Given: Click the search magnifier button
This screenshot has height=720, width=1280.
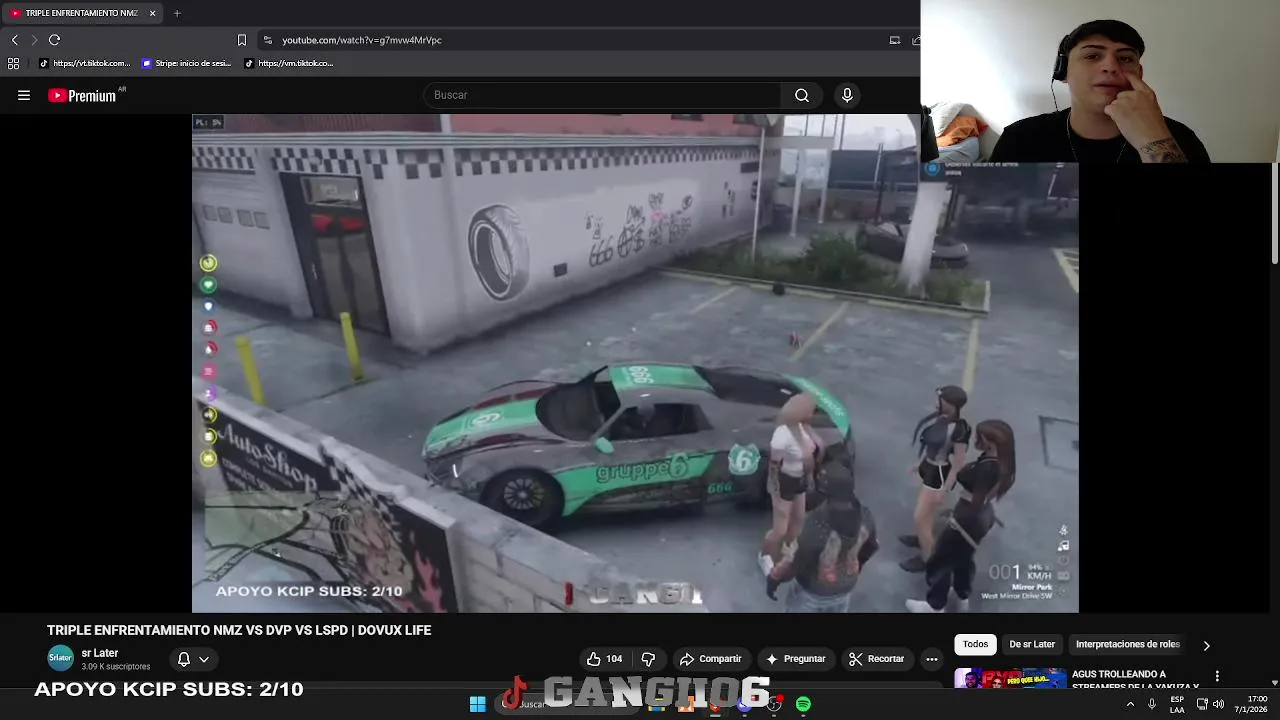Looking at the screenshot, I should tap(802, 95).
